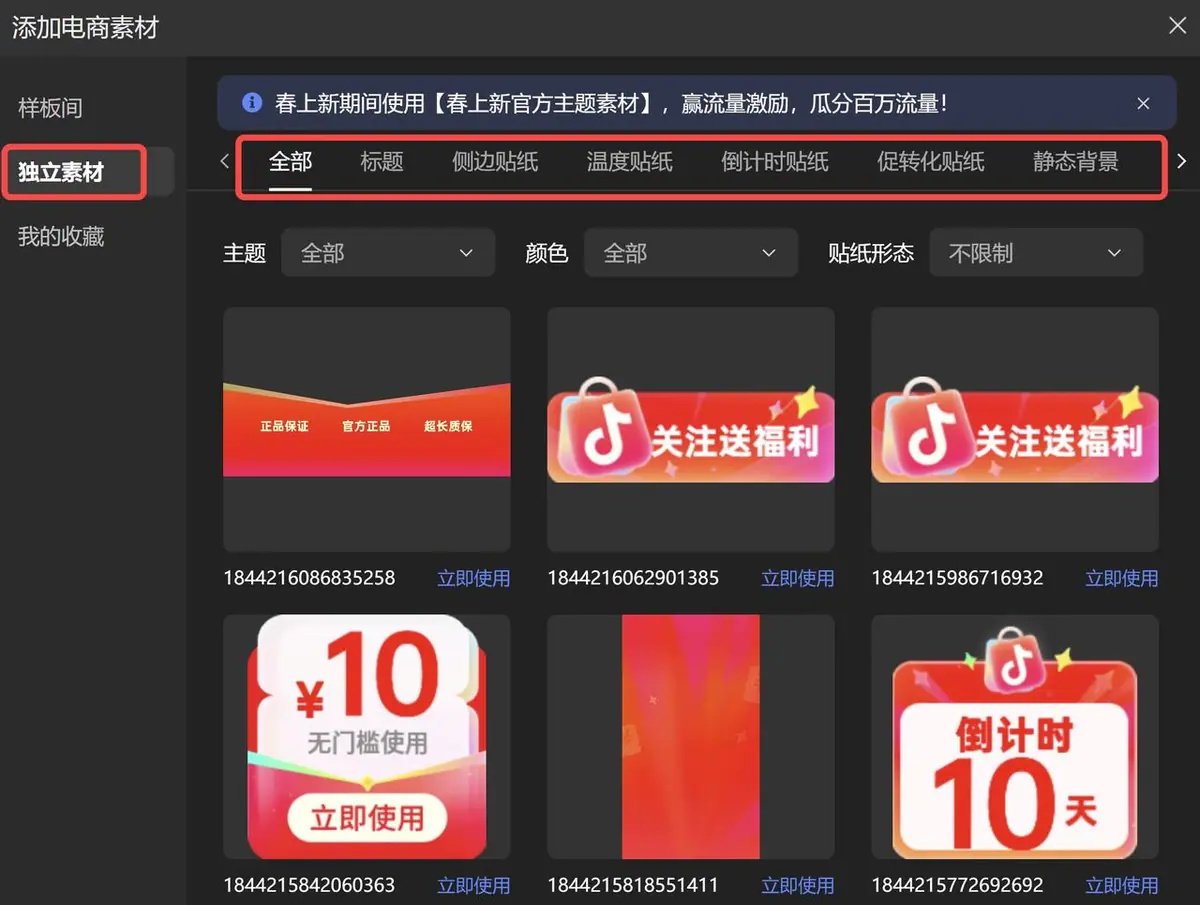
Task: Switch to the 静态背景 tab
Action: [x=1076, y=161]
